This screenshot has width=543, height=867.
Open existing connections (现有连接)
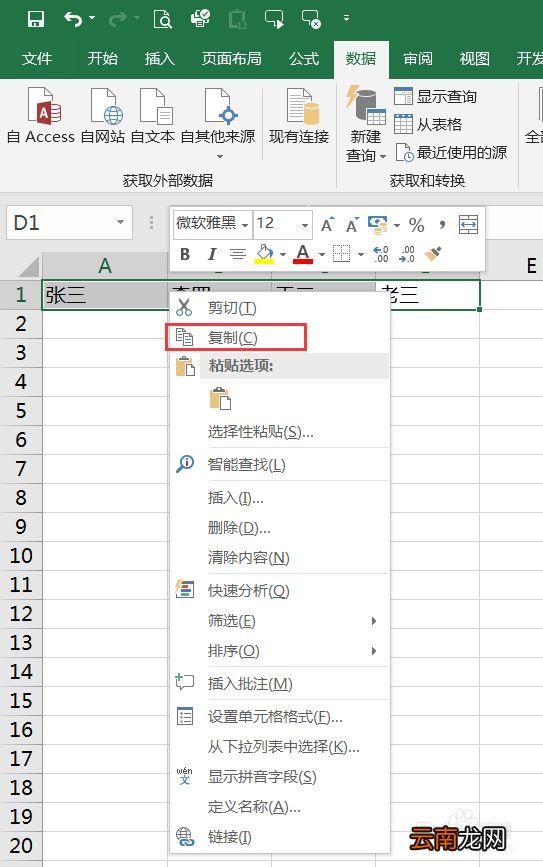click(x=299, y=116)
